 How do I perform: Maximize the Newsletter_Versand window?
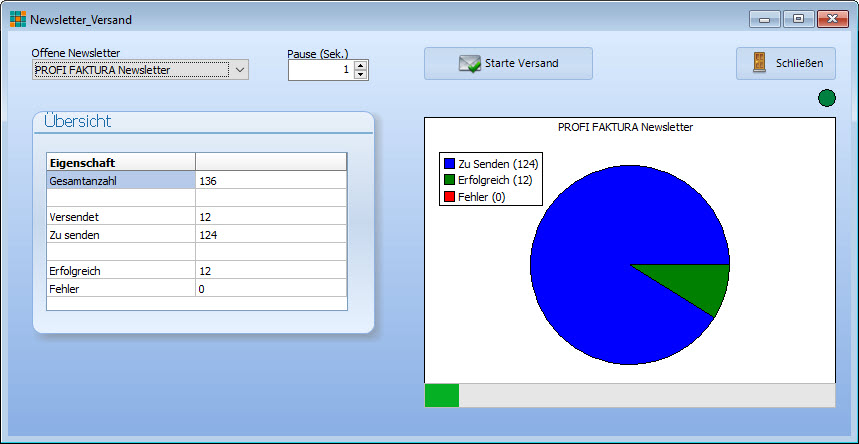click(799, 19)
